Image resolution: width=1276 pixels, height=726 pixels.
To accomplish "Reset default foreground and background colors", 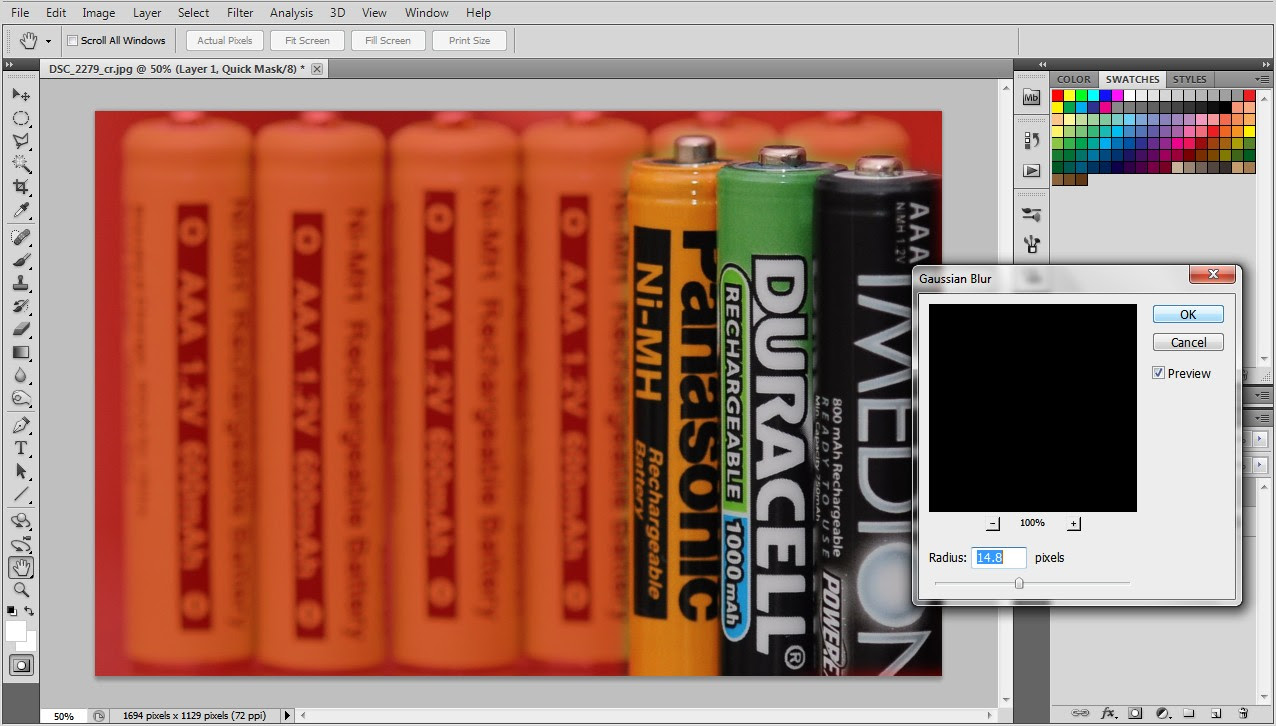I will (11, 610).
